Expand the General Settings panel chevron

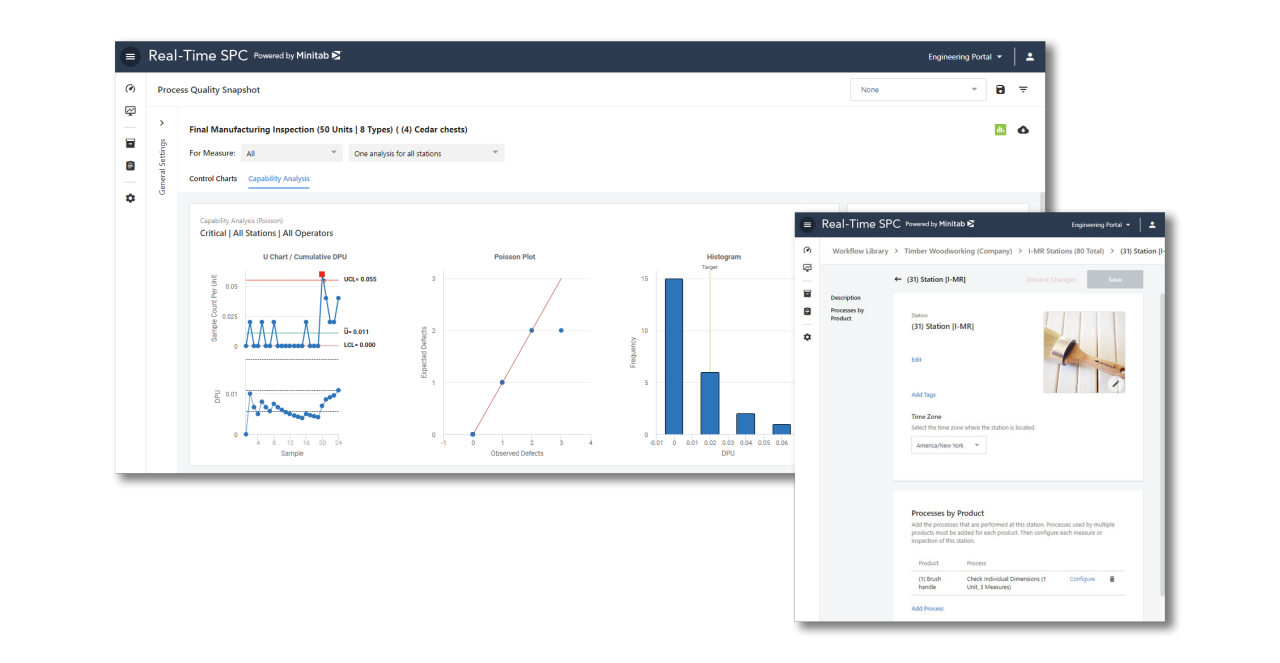(x=162, y=123)
